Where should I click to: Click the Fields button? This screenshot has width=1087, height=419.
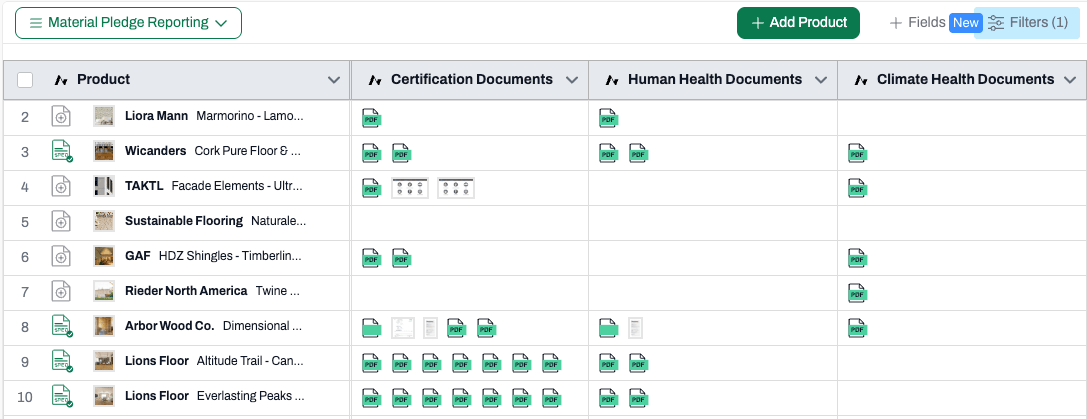click(x=918, y=23)
